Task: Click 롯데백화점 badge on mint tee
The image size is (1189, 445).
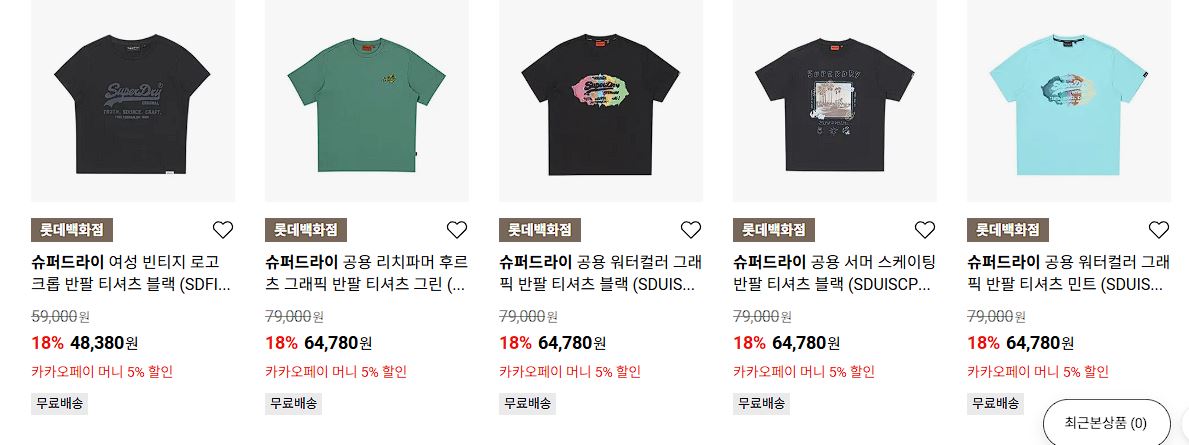Action: (1008, 230)
